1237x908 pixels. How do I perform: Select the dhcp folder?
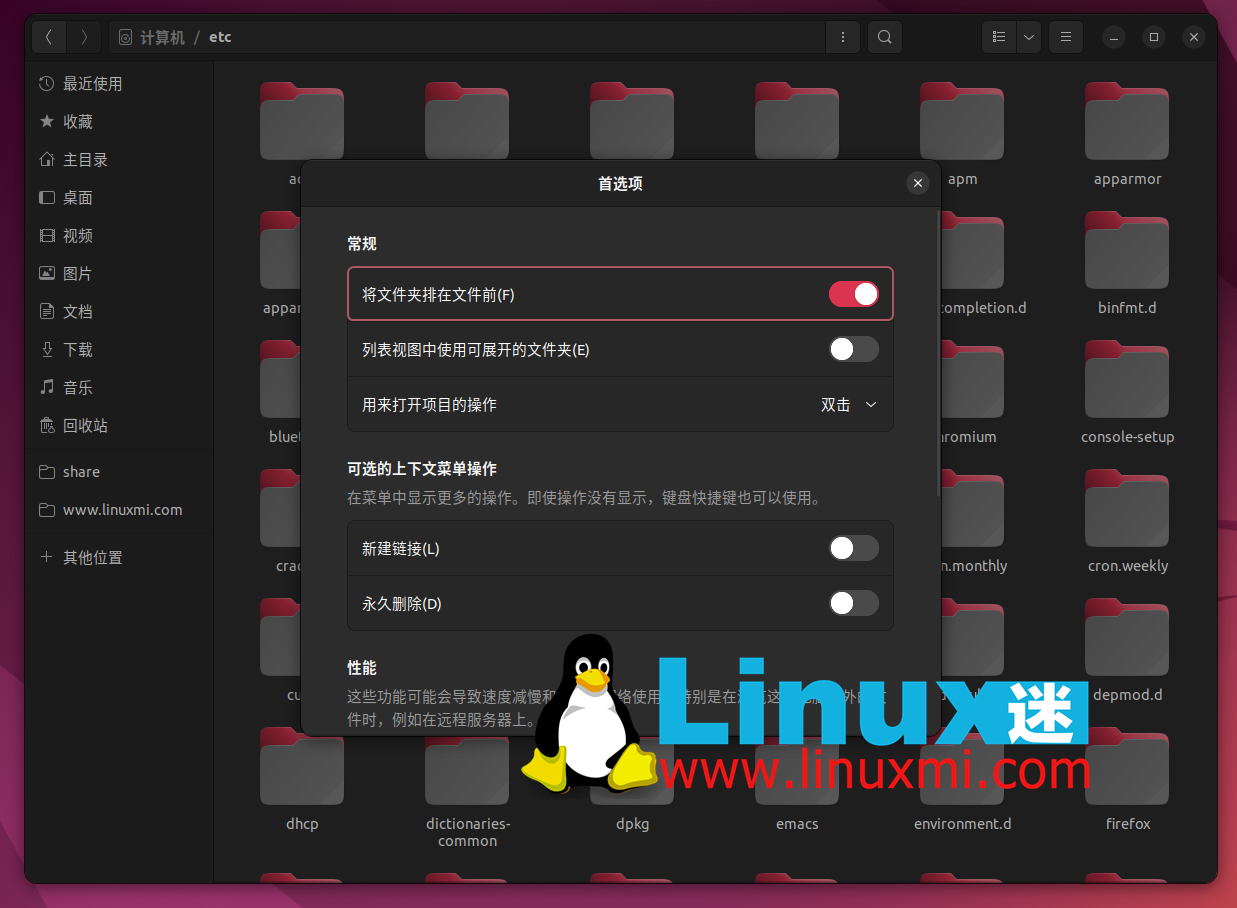click(302, 780)
